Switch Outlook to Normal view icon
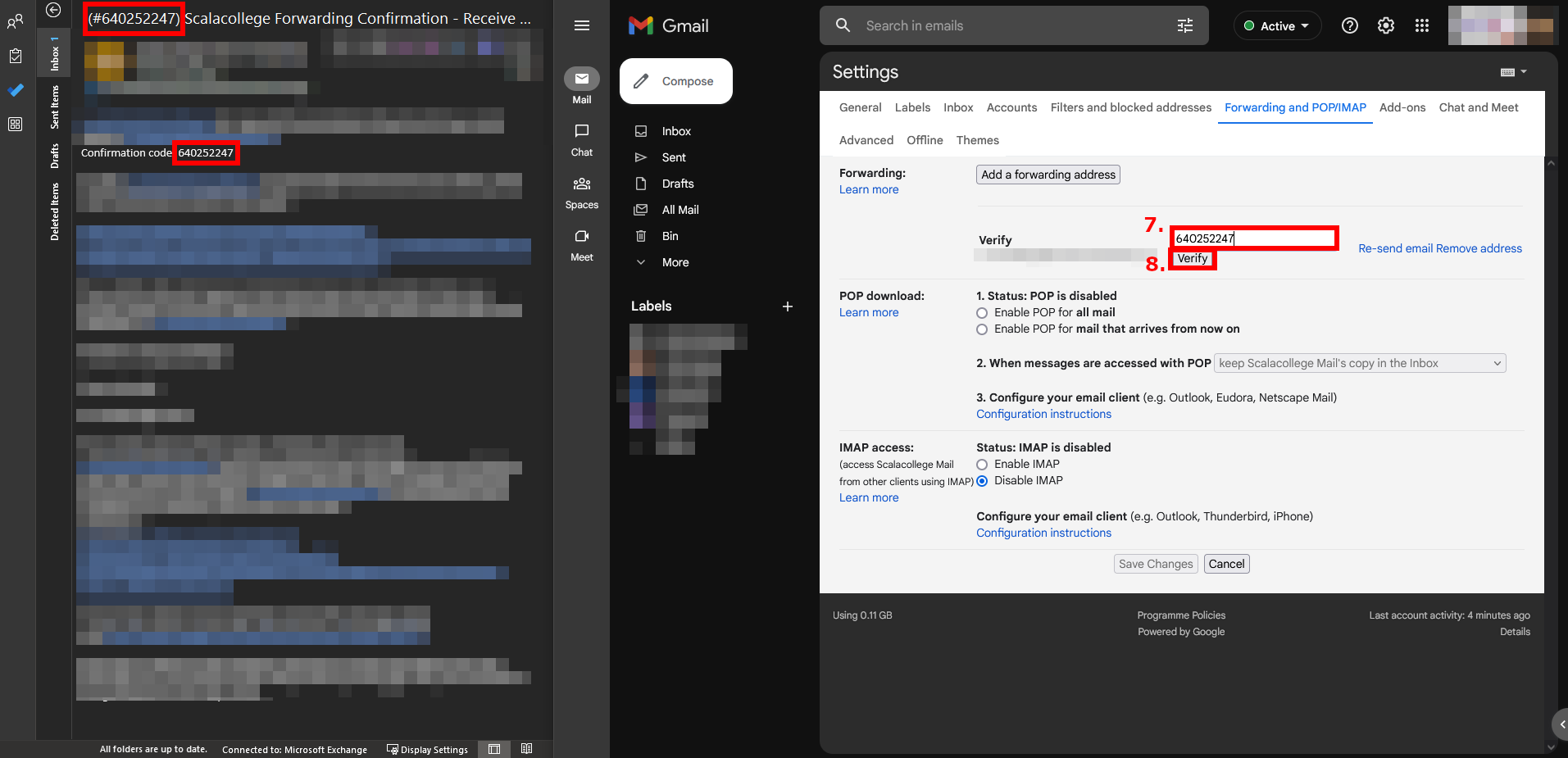The image size is (1568, 758). click(494, 749)
